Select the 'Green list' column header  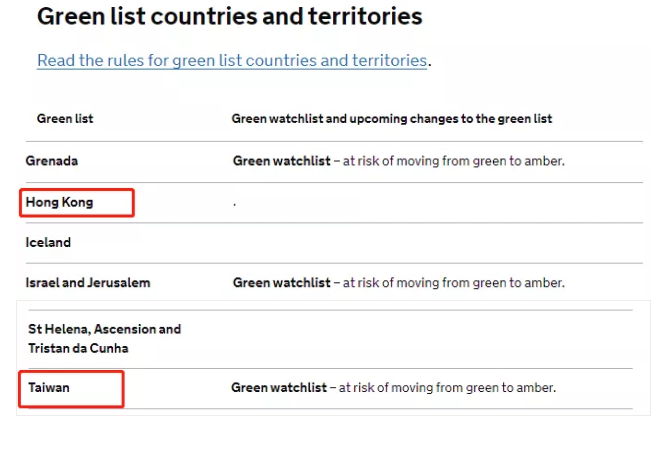click(65, 118)
